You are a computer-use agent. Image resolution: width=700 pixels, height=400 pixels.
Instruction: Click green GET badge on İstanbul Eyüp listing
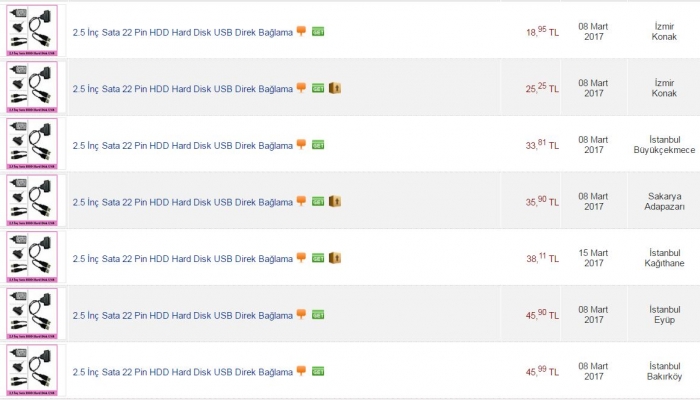(318, 314)
